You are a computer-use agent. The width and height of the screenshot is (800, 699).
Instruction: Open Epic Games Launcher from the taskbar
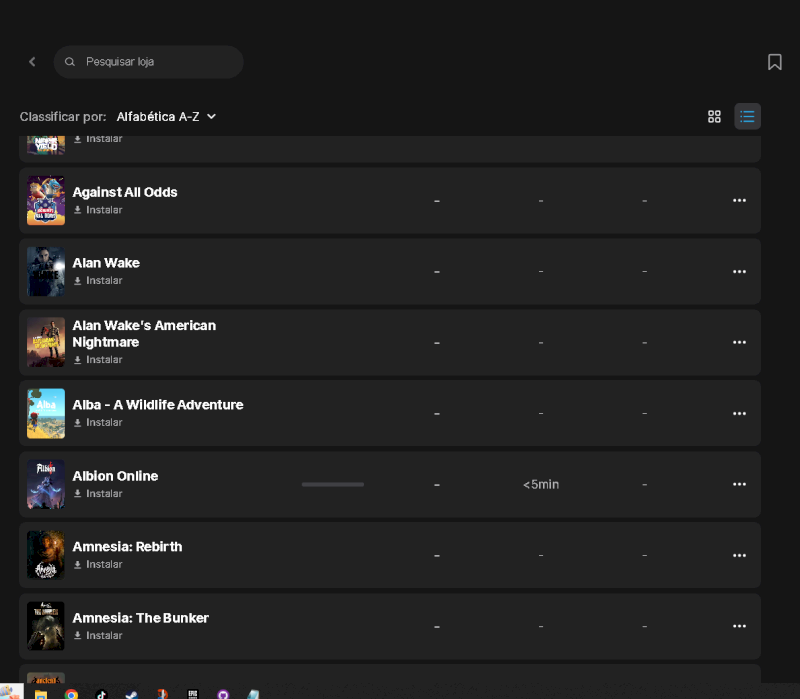coord(192,694)
